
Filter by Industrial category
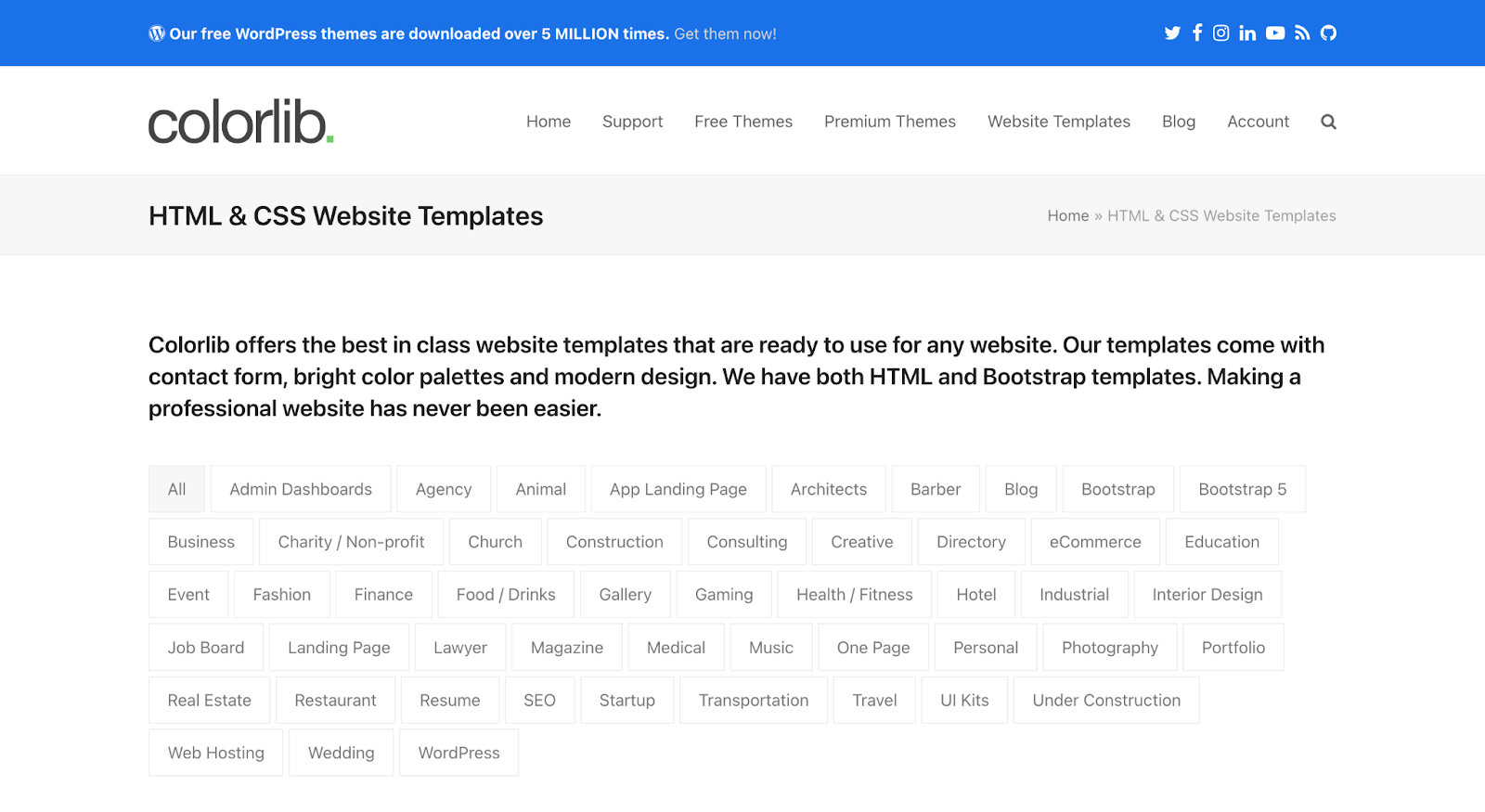[1074, 595]
